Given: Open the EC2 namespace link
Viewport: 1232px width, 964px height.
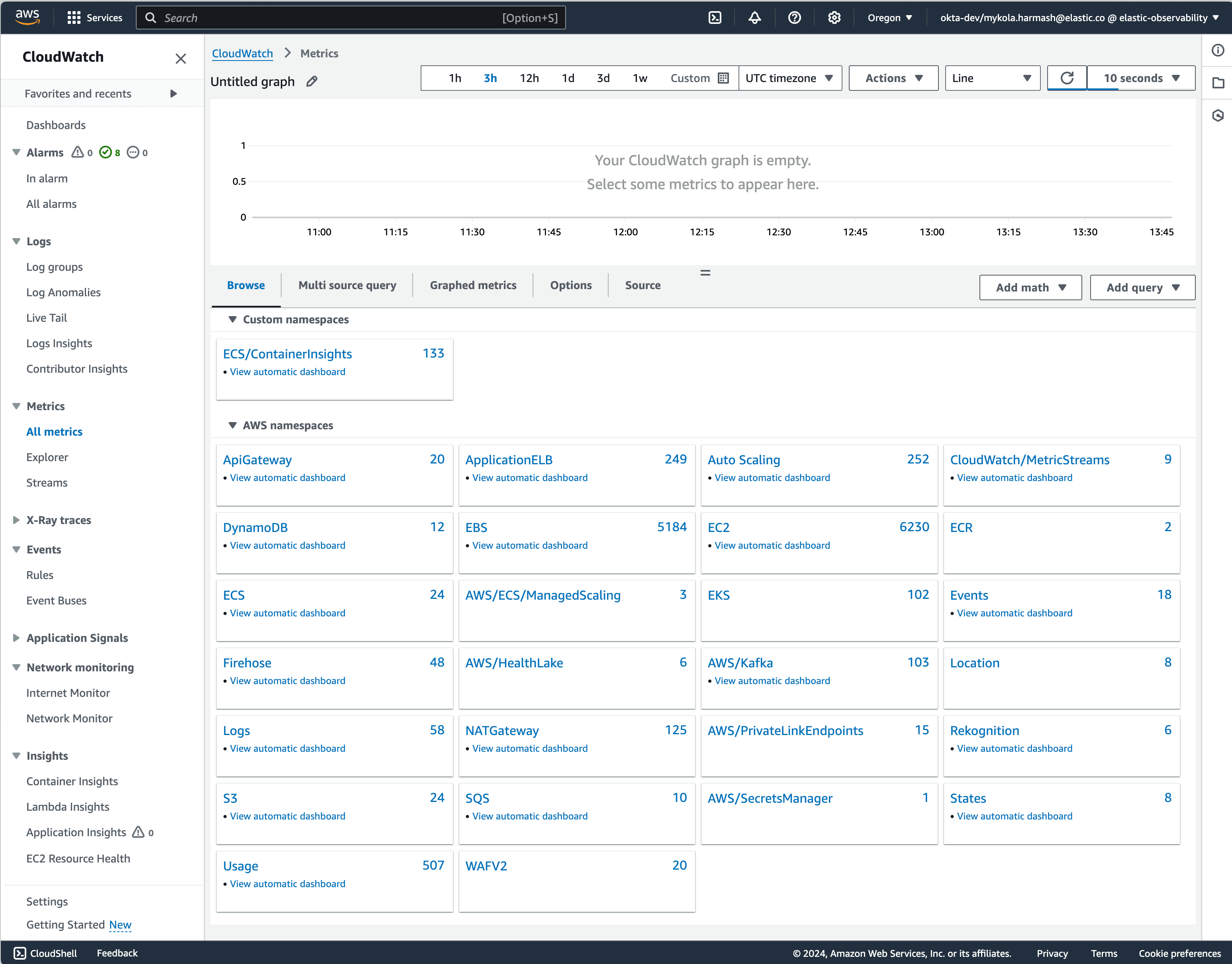Looking at the screenshot, I should [718, 527].
